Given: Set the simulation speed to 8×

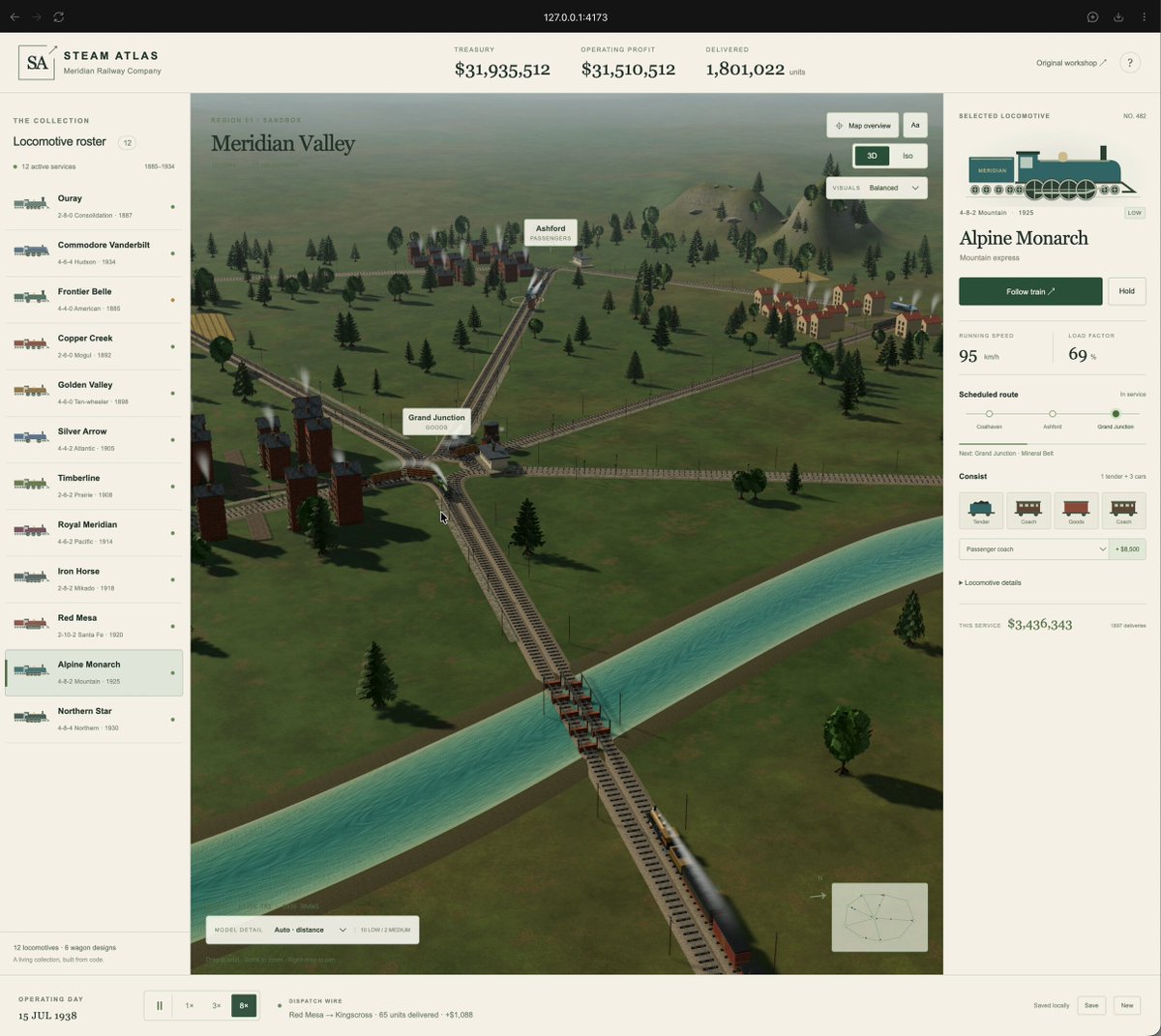Looking at the screenshot, I should [x=244, y=1005].
